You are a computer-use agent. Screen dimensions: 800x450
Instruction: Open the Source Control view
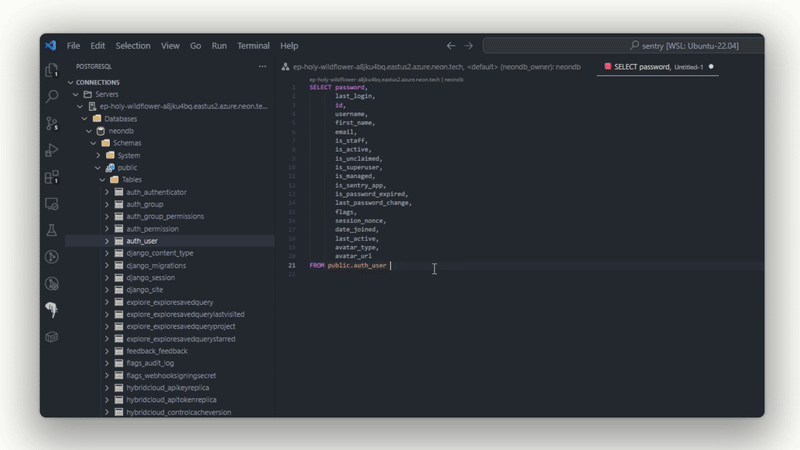[x=52, y=123]
